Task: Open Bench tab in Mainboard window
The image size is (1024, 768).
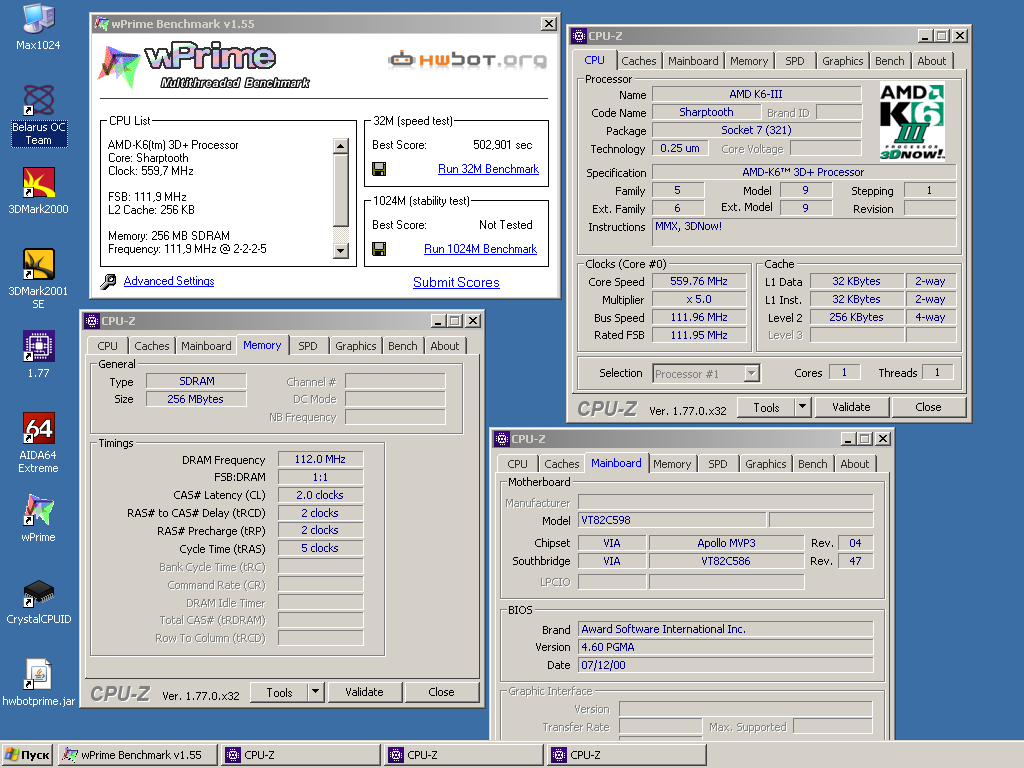Action: 812,464
